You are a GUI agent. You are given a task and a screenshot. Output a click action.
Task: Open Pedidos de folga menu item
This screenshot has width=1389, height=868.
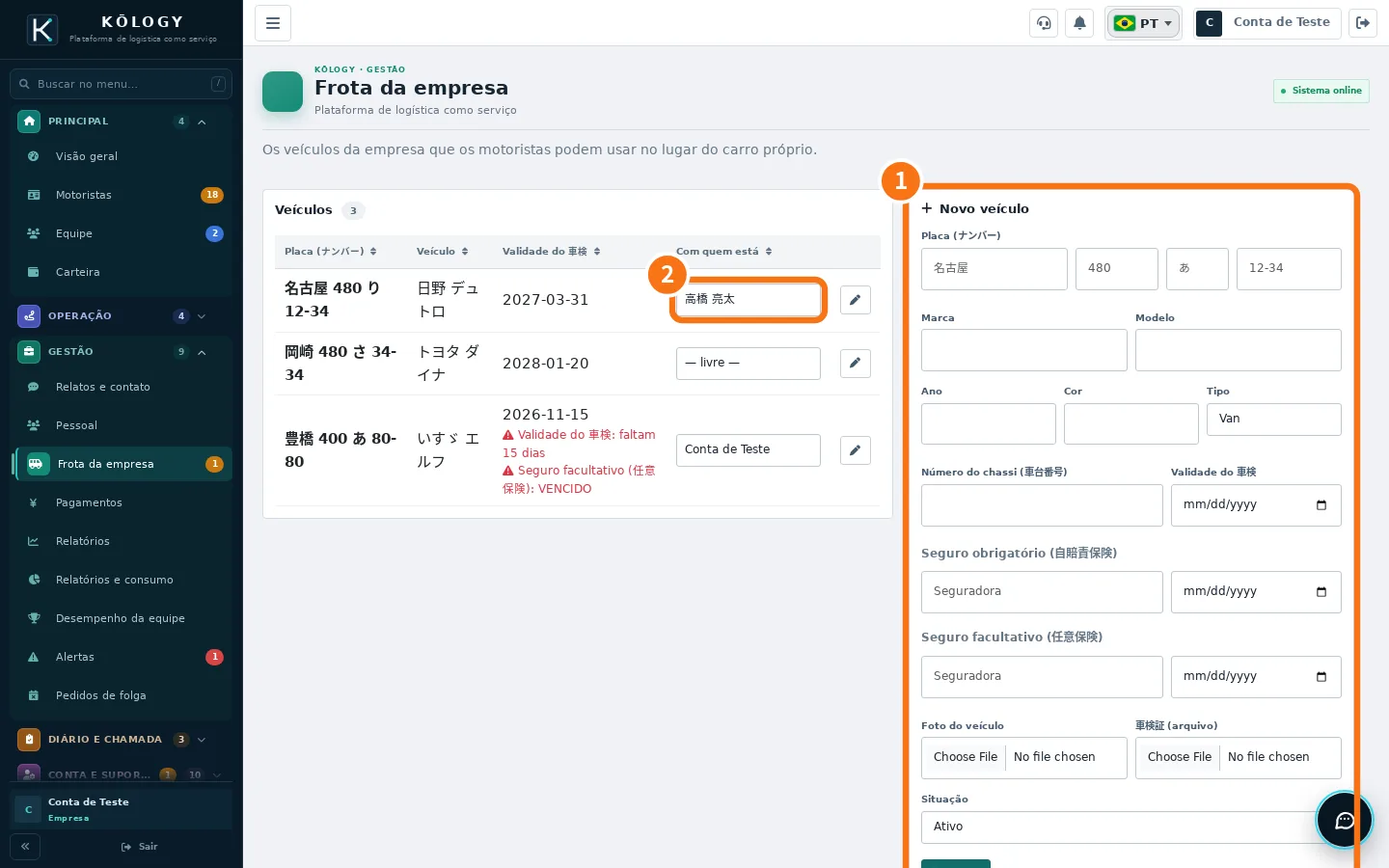[122, 695]
